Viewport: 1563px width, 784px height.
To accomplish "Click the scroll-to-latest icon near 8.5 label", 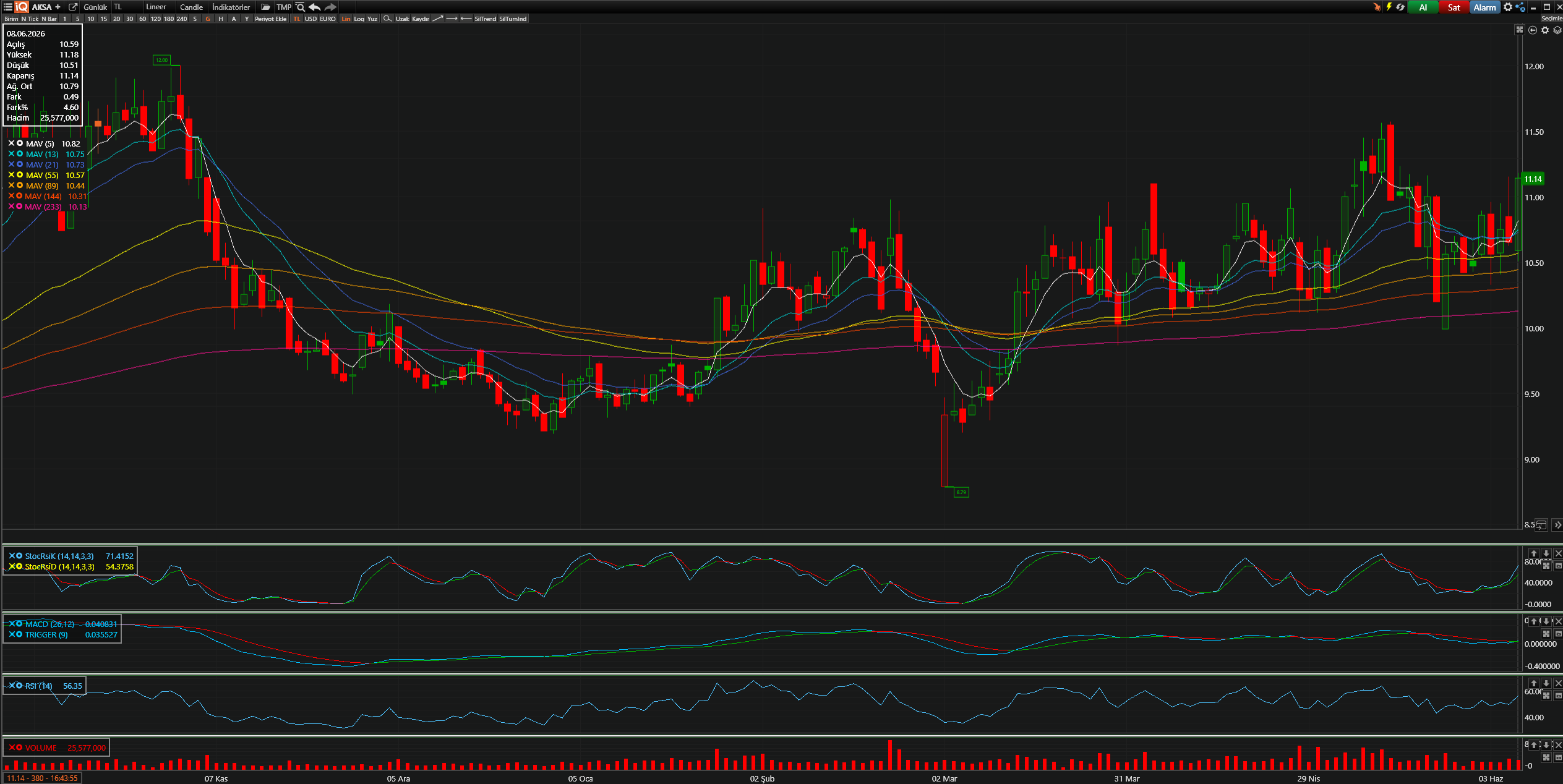I will pos(1541,525).
